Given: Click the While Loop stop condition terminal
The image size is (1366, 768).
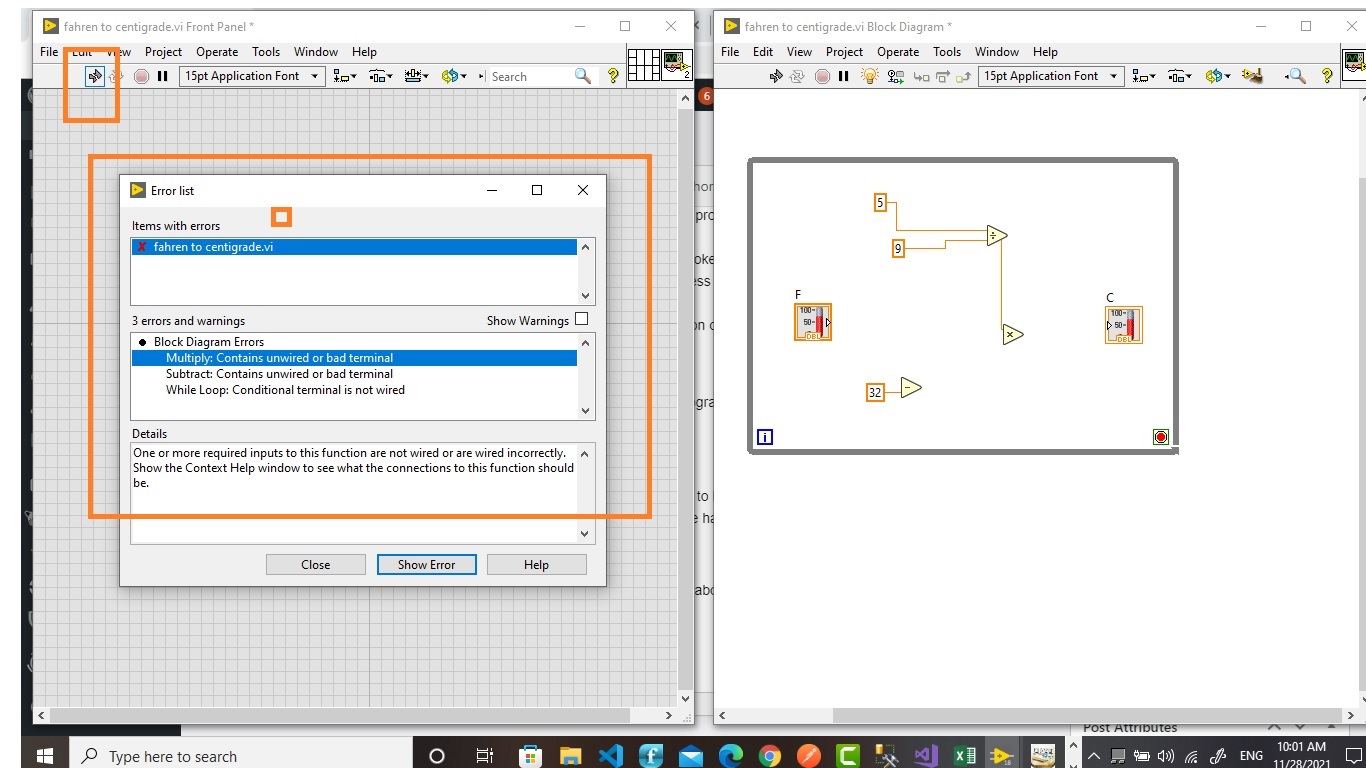Looking at the screenshot, I should point(1160,436).
